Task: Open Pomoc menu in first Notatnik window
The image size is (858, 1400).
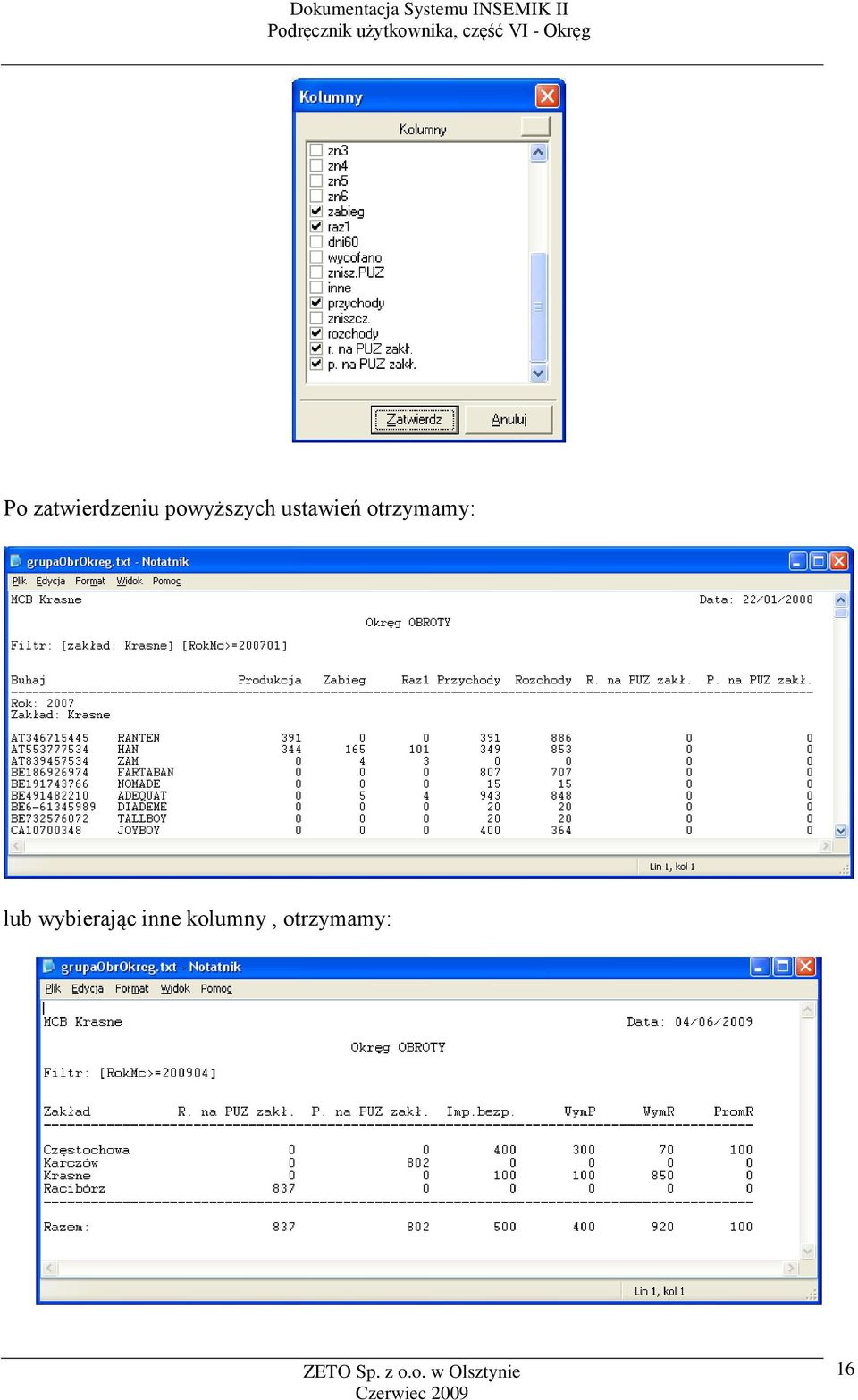Action: click(167, 581)
